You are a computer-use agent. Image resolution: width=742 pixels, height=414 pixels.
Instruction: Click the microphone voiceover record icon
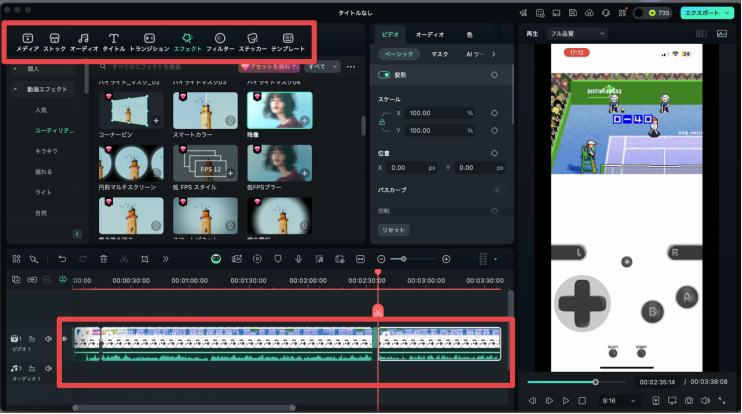[x=298, y=259]
